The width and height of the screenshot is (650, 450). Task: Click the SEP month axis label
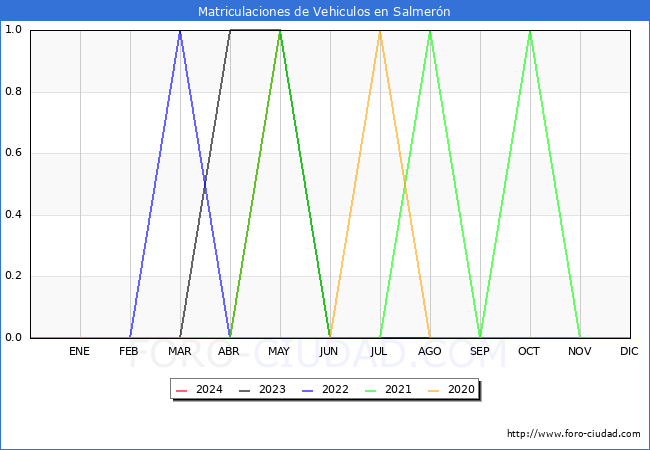480,351
